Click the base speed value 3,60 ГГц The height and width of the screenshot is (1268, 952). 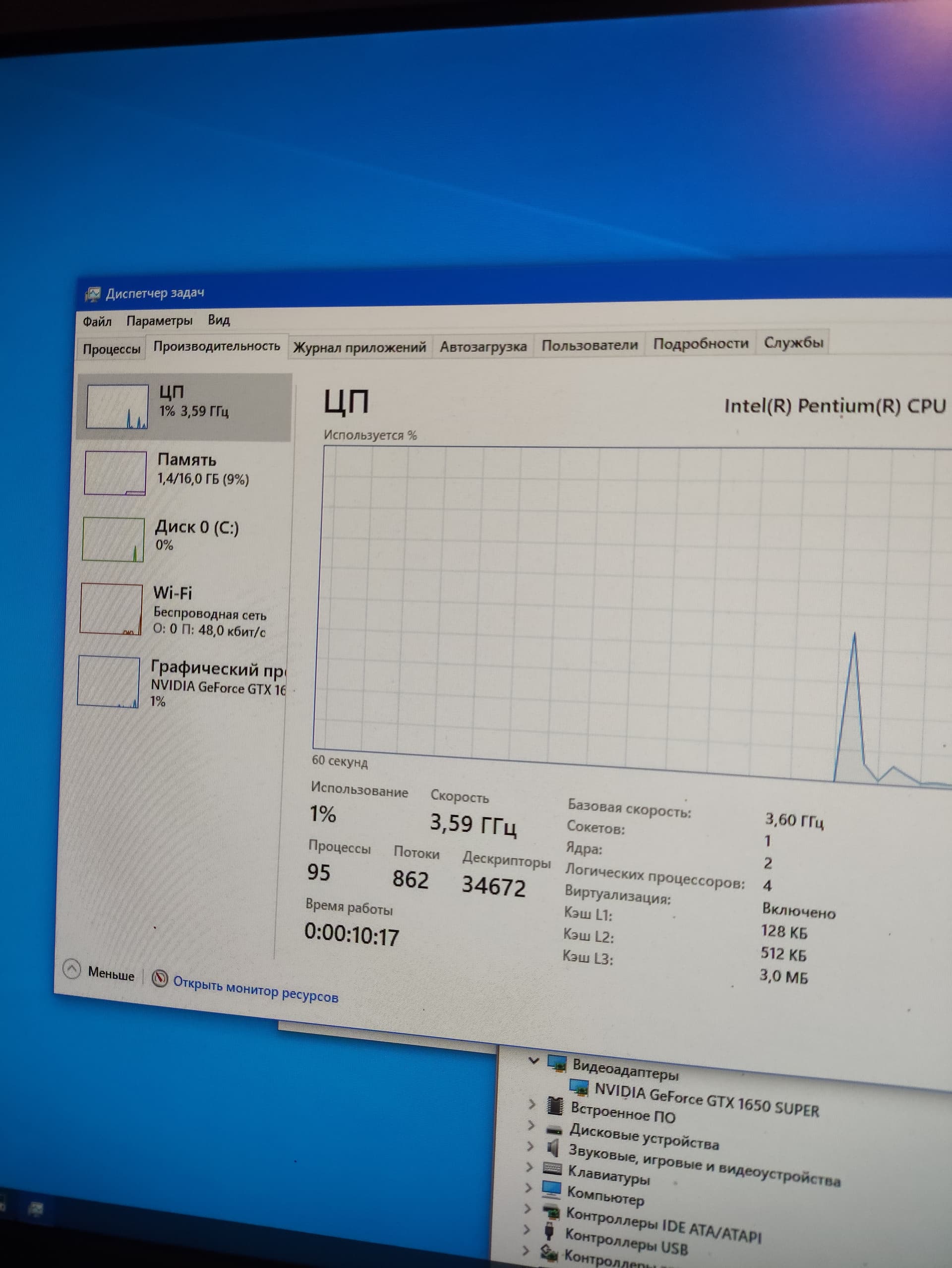pos(794,820)
